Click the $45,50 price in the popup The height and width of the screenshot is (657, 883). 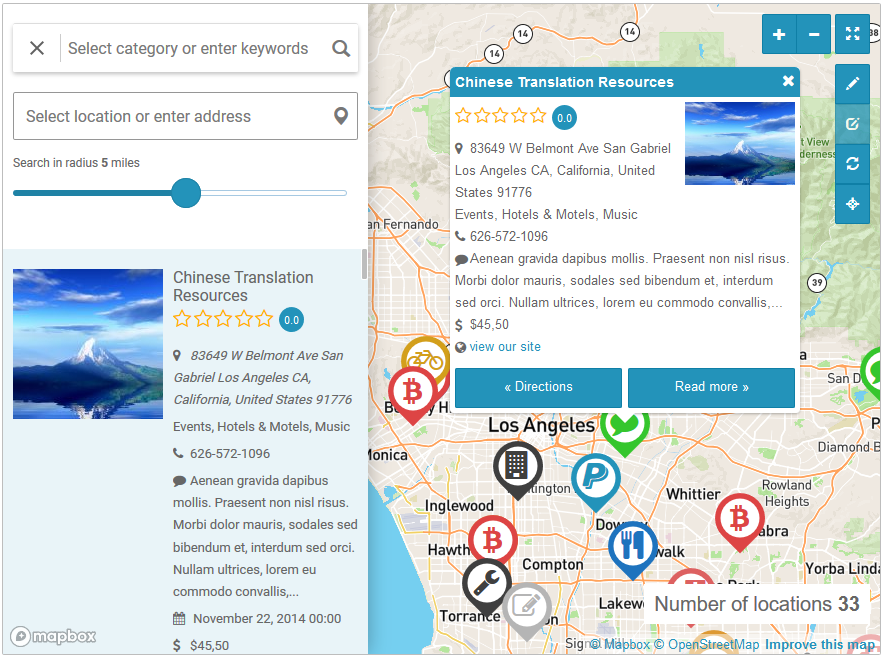click(x=489, y=325)
